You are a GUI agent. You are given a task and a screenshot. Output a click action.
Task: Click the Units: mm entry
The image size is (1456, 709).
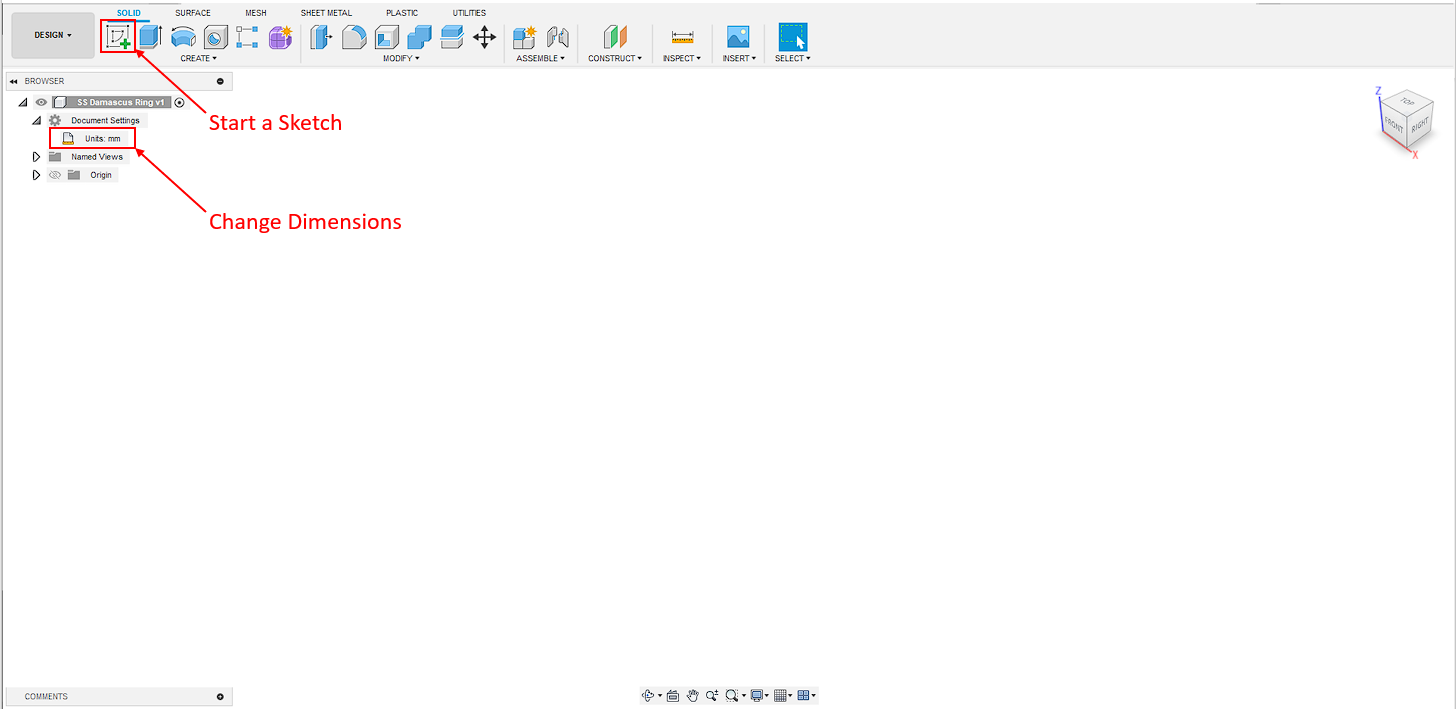coord(102,139)
